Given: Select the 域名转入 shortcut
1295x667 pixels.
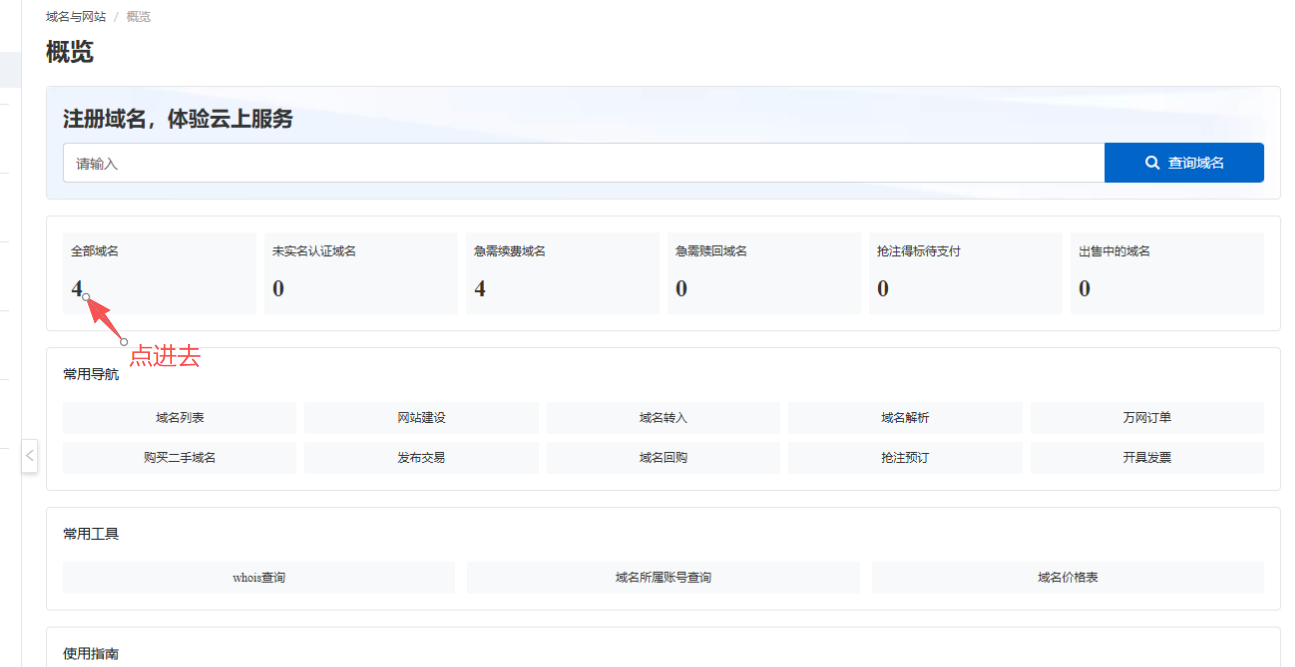Looking at the screenshot, I should (663, 418).
